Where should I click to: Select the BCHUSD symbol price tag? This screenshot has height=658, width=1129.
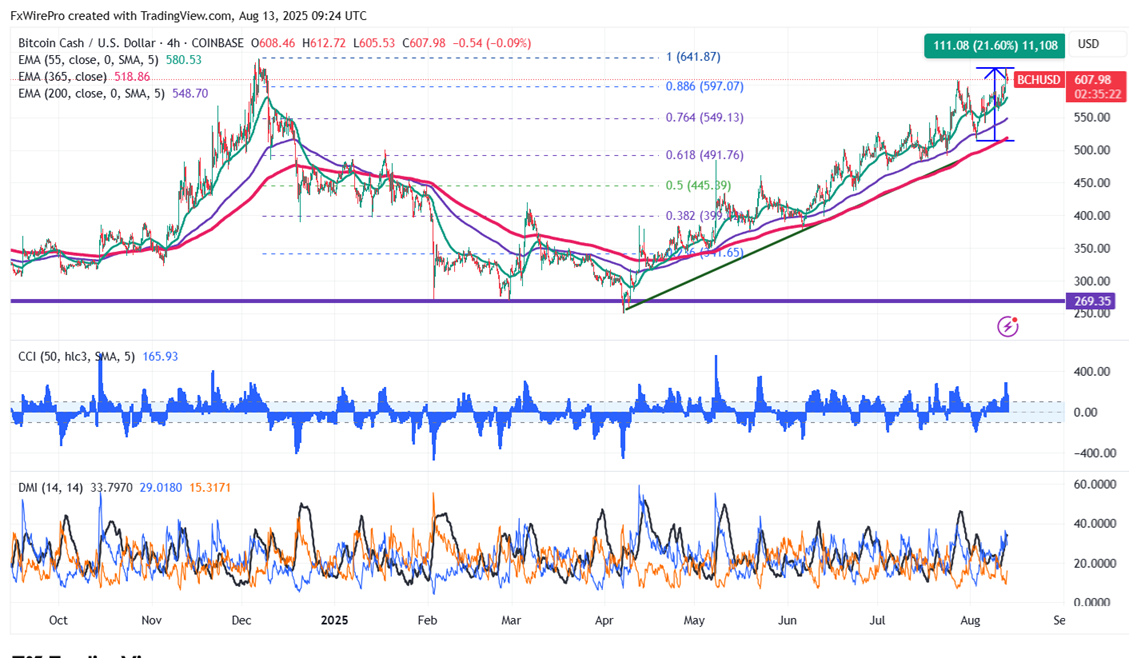pyautogui.click(x=1038, y=80)
